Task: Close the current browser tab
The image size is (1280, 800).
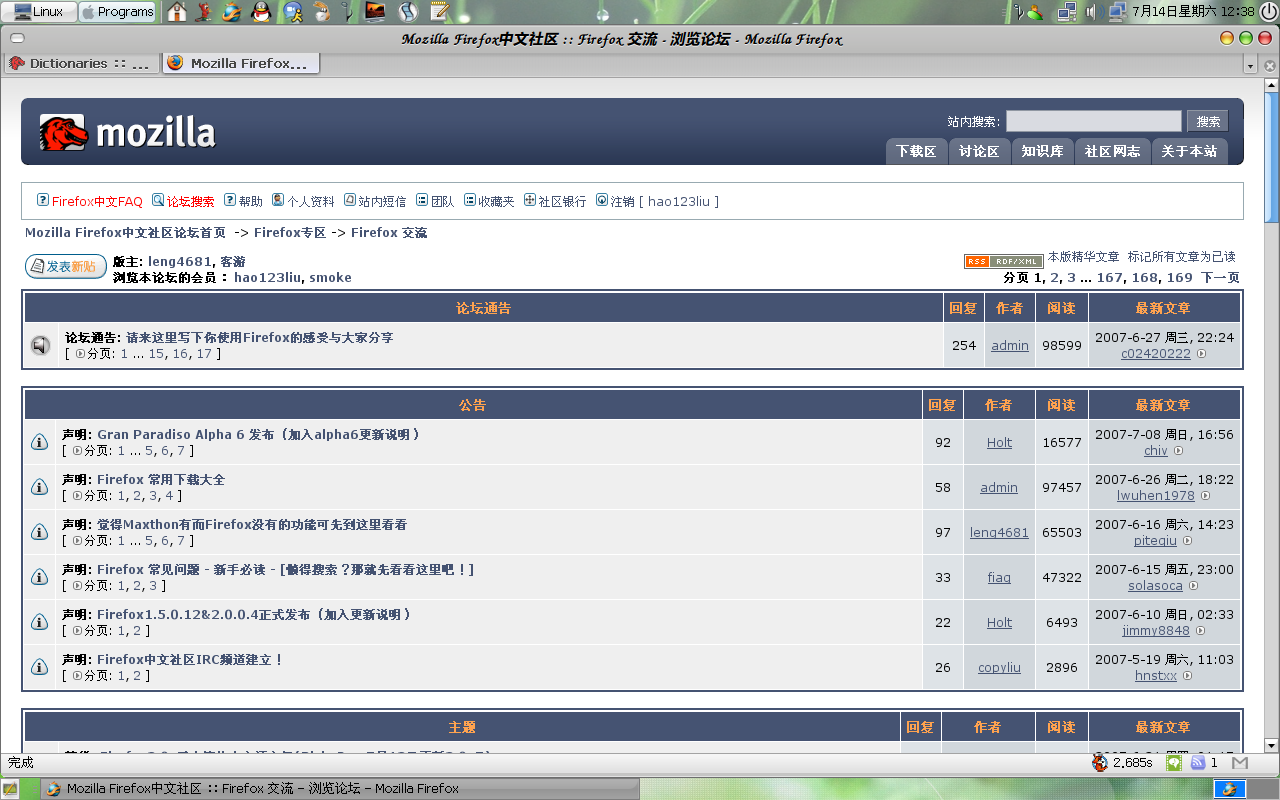Action: (x=1270, y=64)
